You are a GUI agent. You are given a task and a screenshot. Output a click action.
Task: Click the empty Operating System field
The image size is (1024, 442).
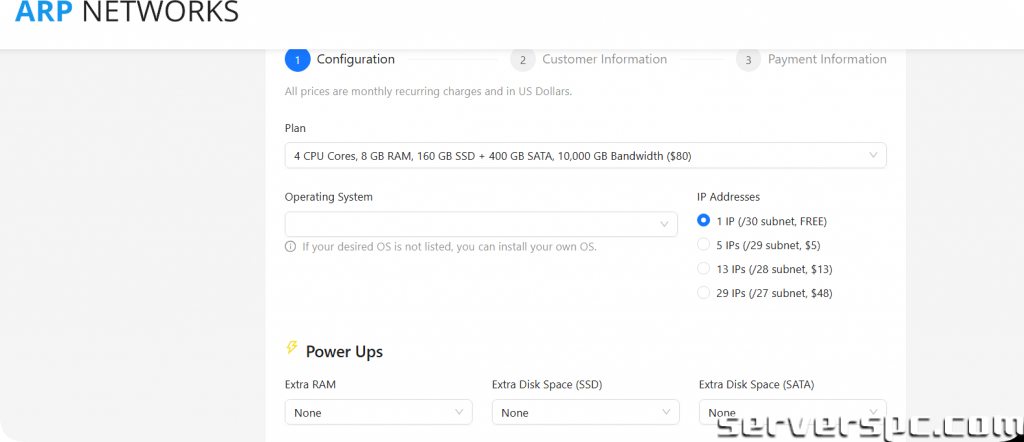tap(470, 224)
